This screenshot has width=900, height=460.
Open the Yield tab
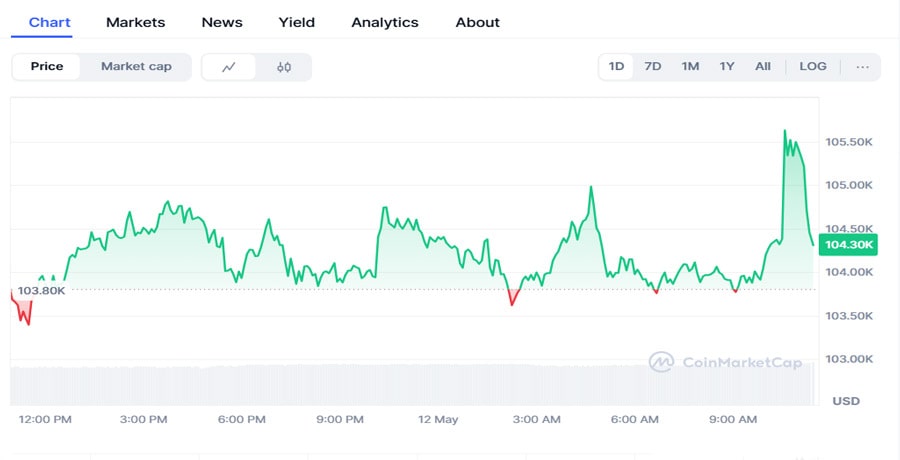click(x=297, y=22)
